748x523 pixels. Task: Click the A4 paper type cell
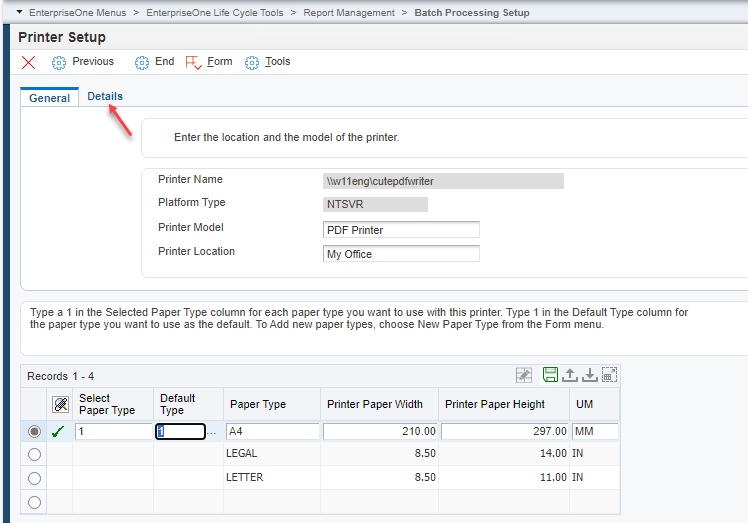click(x=272, y=431)
